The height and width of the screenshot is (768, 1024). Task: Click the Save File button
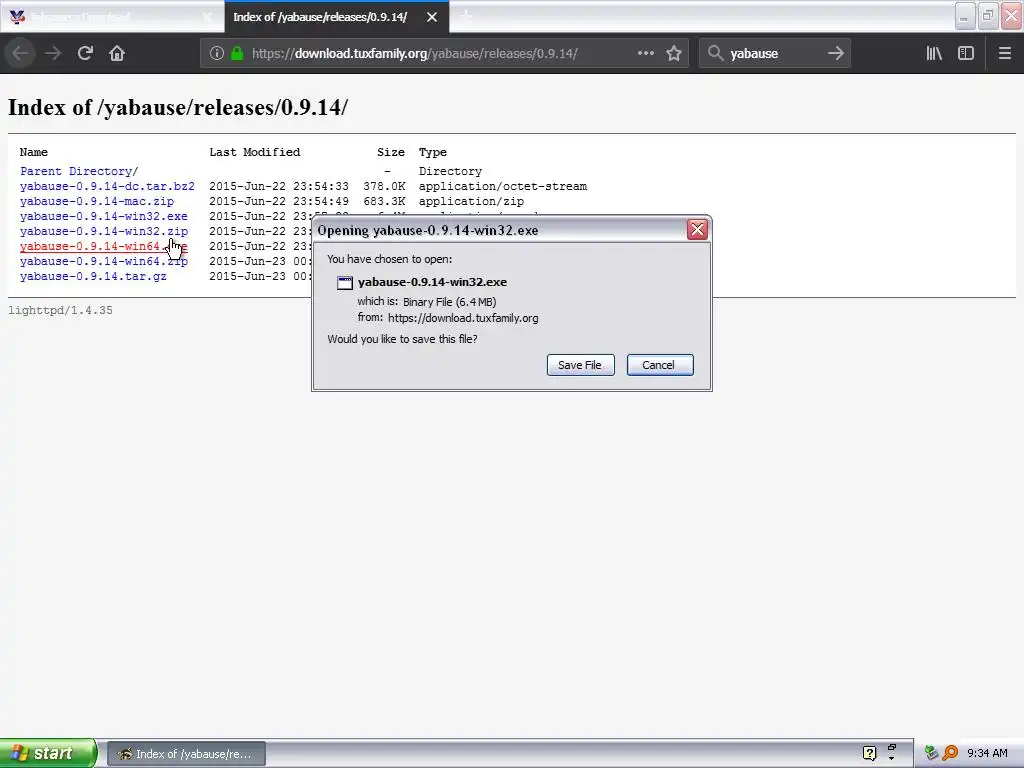580,365
